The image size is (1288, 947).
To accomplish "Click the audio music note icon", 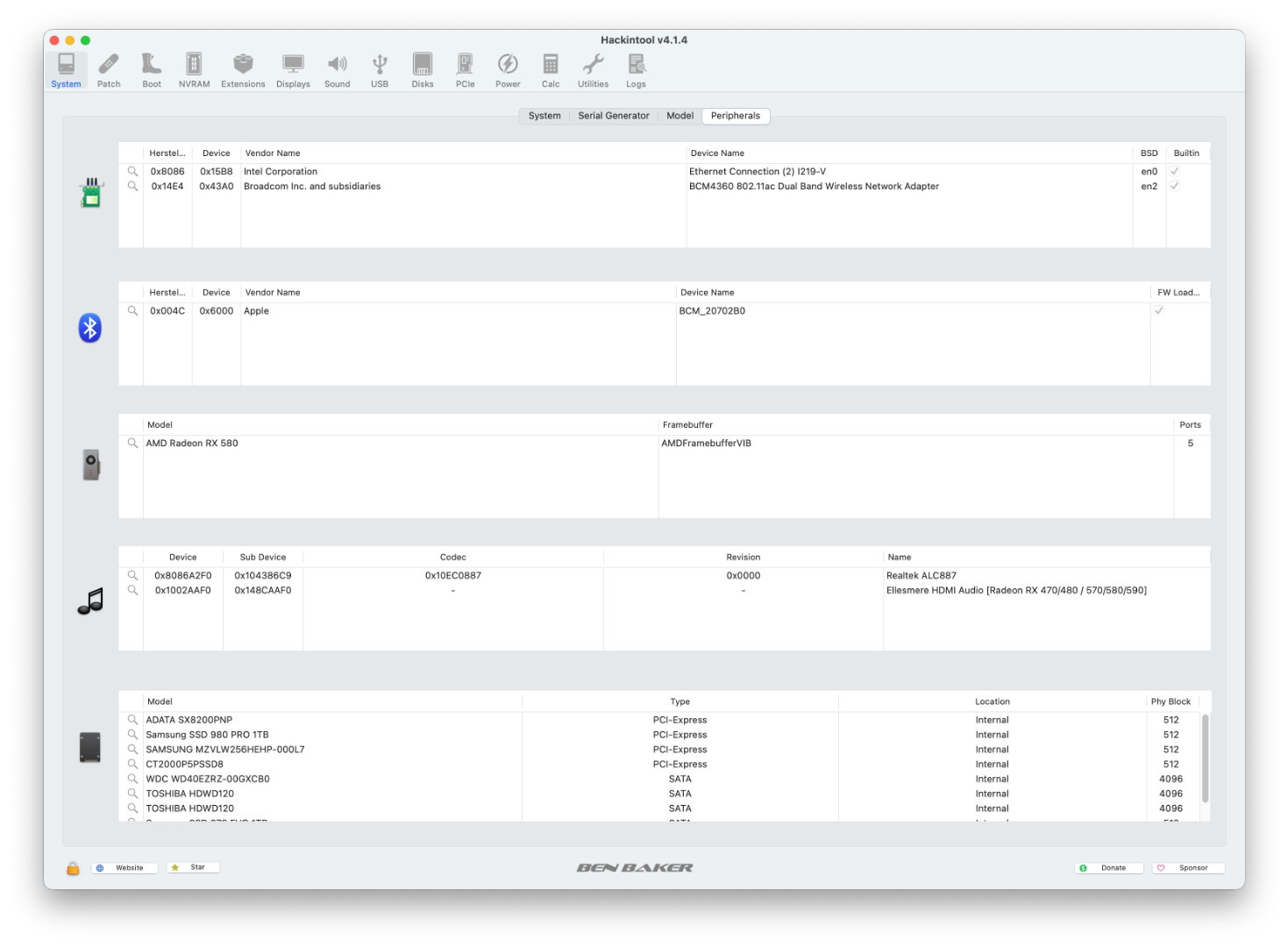I will pos(90,602).
